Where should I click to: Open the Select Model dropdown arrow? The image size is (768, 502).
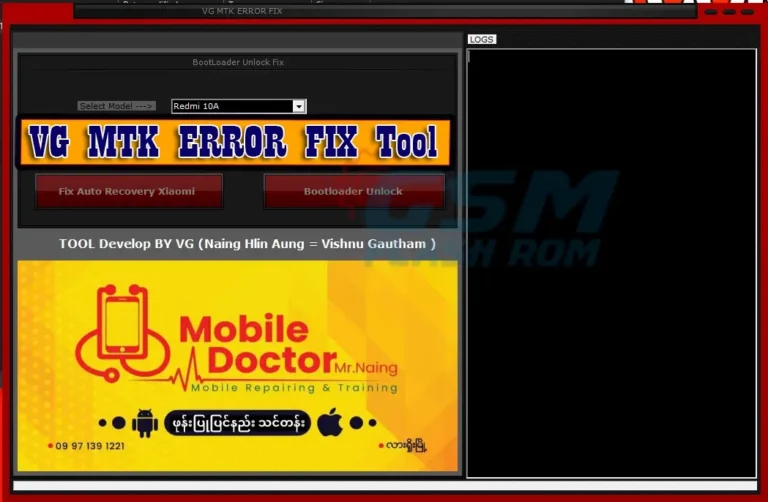pyautogui.click(x=298, y=106)
